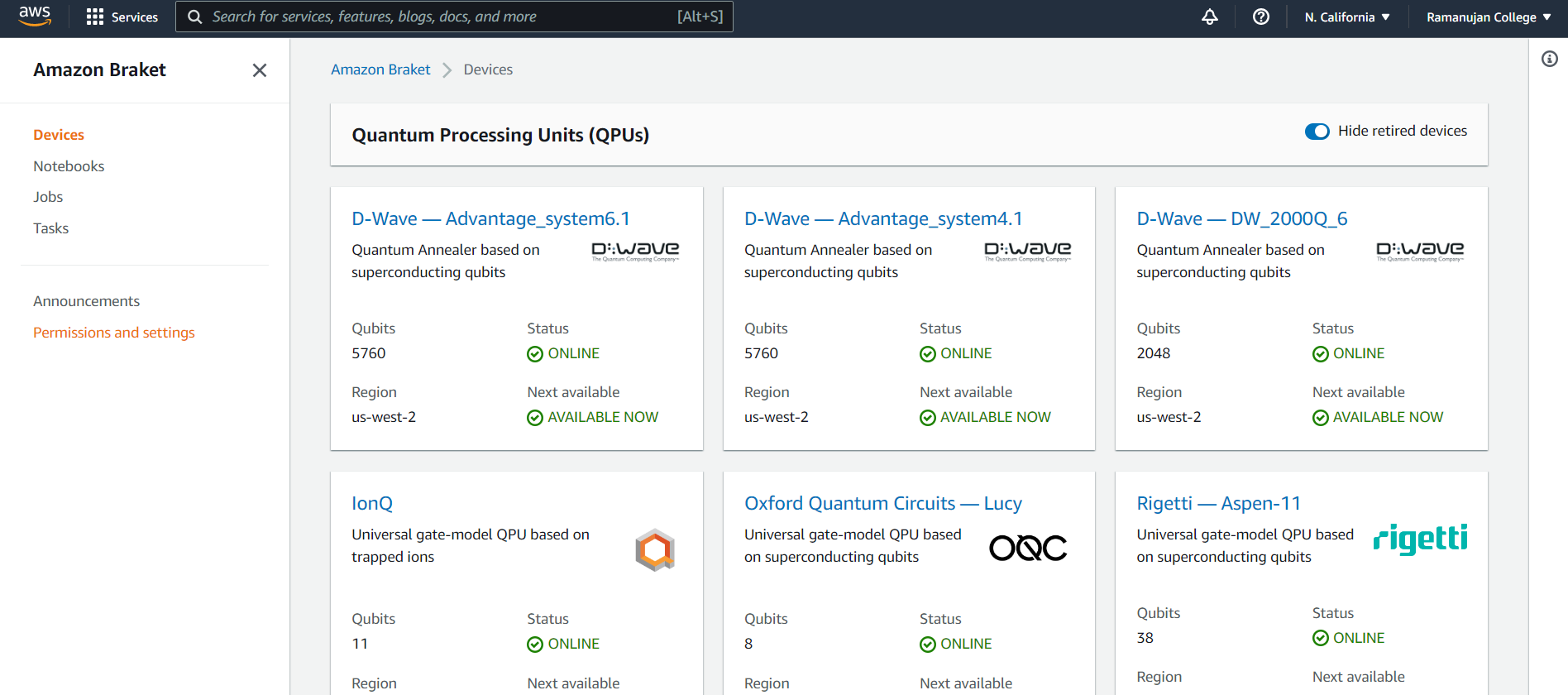Click the AWS logo home icon
The height and width of the screenshot is (695, 1568).
tap(35, 17)
